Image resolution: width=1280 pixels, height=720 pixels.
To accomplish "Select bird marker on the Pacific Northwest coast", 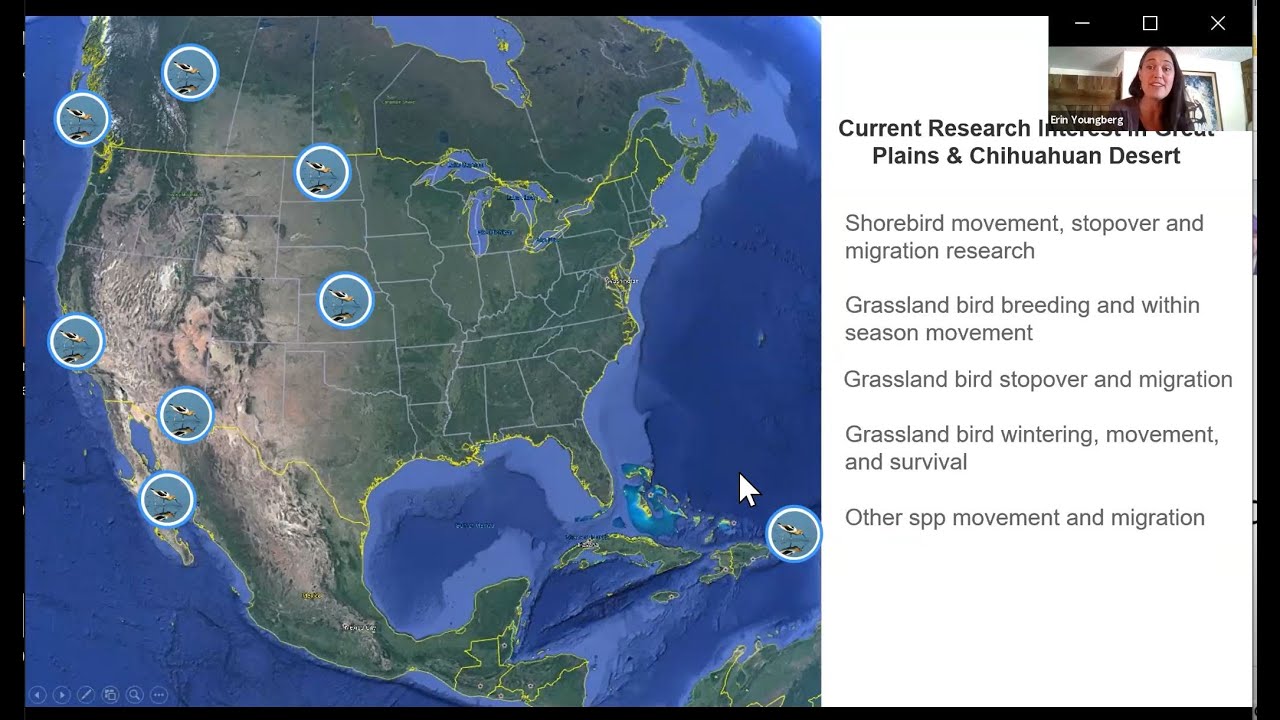I will 82,119.
